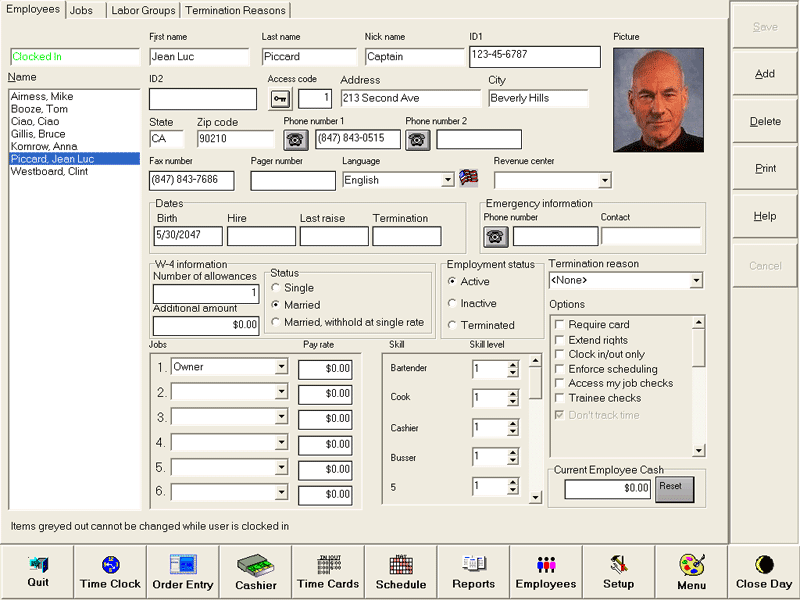Click the key icon beside Access code

(x=281, y=99)
